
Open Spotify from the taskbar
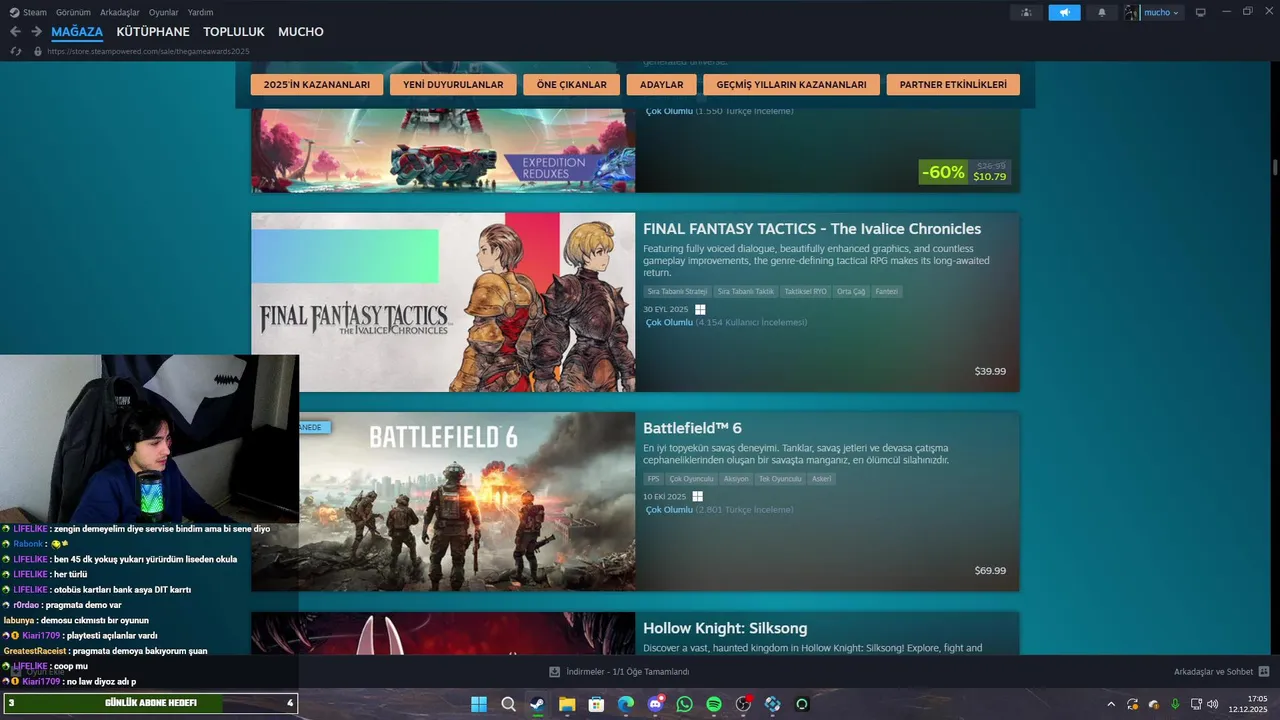click(x=714, y=704)
